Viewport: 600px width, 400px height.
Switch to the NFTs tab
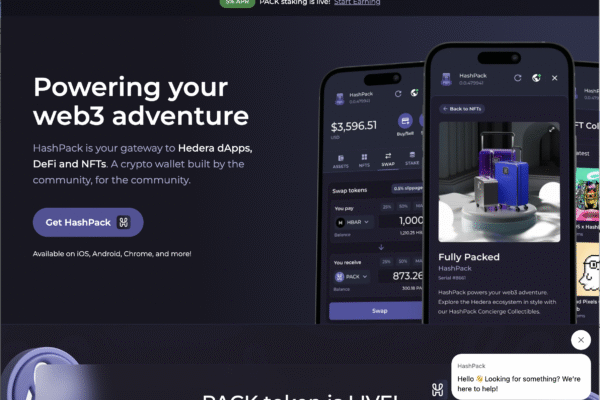tap(364, 160)
